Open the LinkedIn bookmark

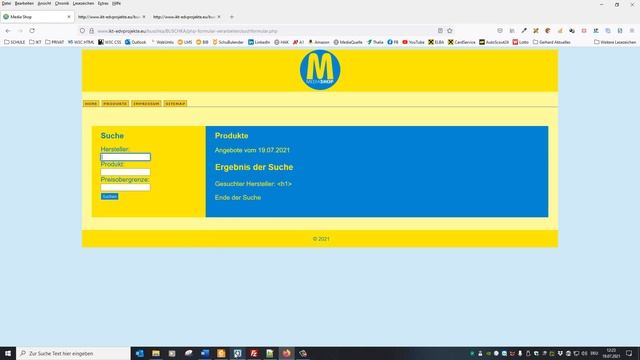tap(259, 42)
